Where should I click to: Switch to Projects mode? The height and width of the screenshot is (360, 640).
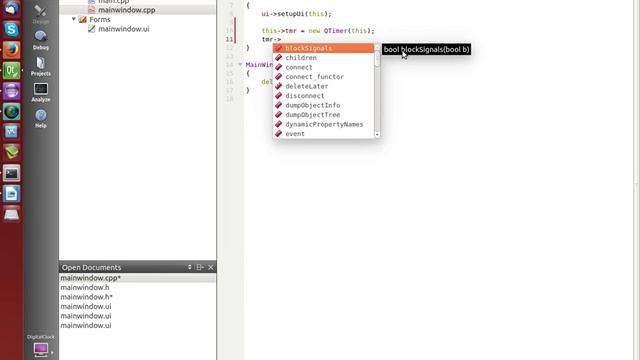[x=40, y=67]
